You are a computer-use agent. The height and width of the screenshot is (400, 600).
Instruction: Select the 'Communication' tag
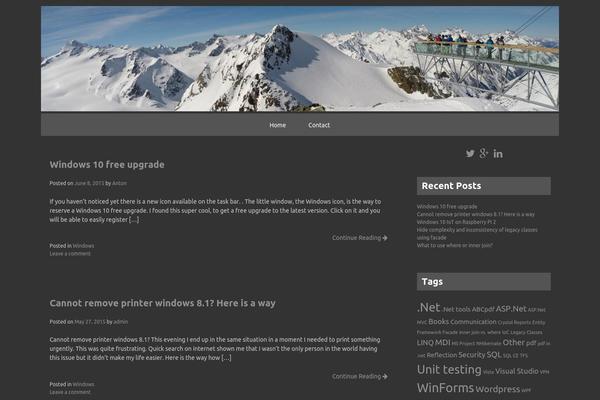coord(473,322)
